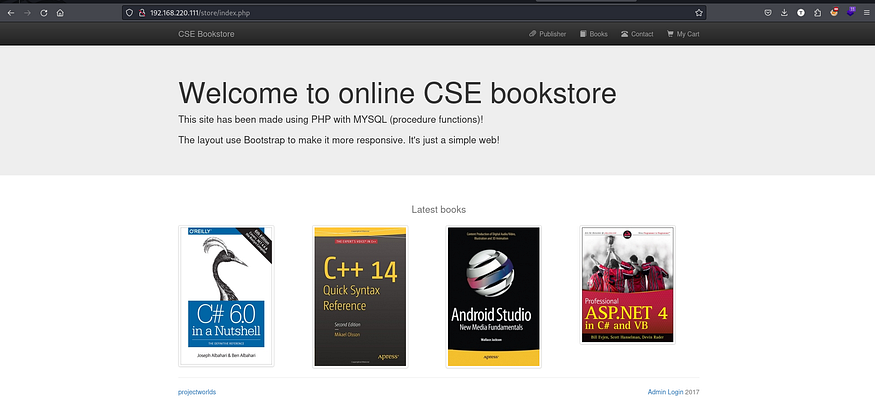Click the 'Welcome to online CSE bookstore' heading
Image resolution: width=875 pixels, height=406 pixels.
397,93
